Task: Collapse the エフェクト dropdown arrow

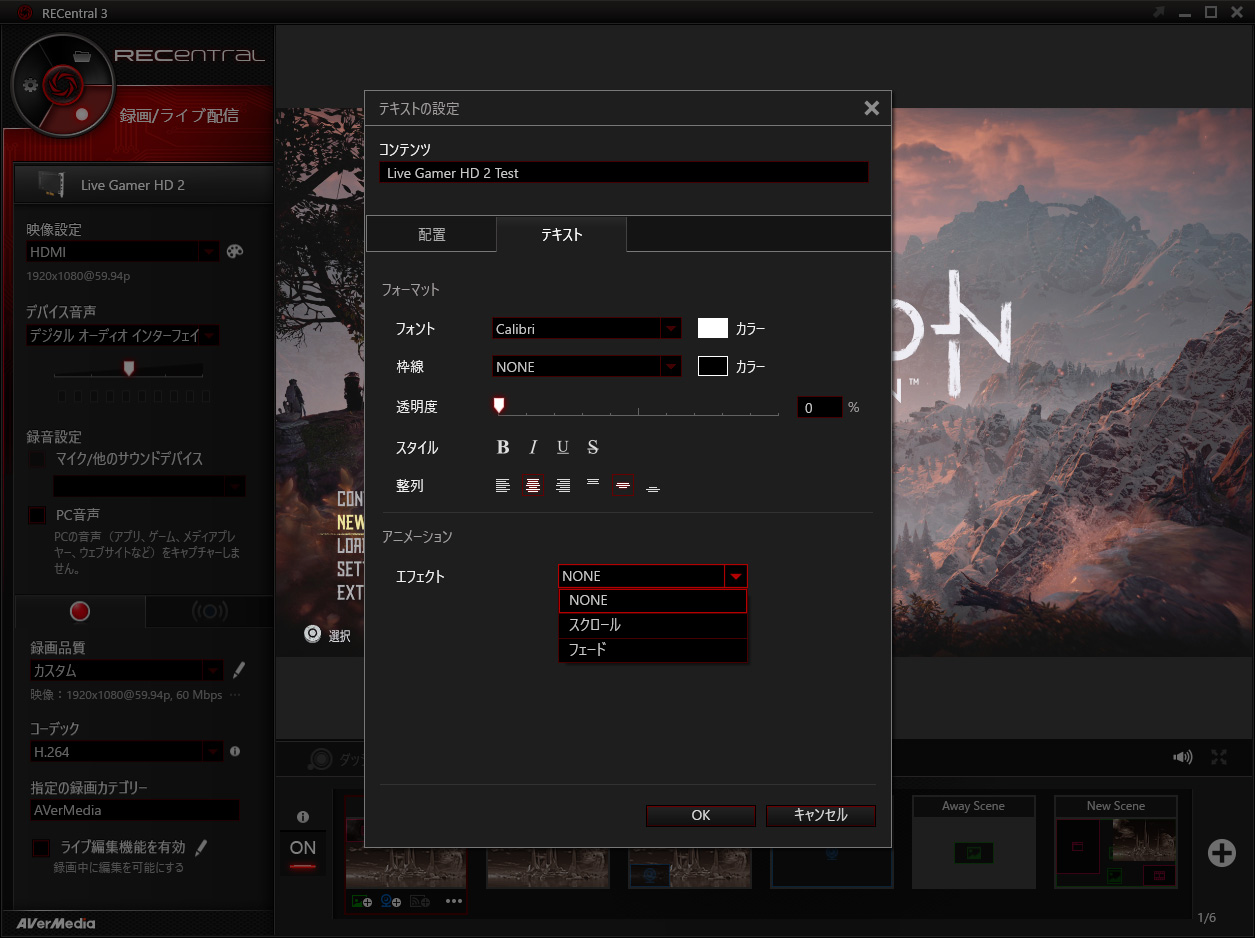Action: [x=736, y=576]
